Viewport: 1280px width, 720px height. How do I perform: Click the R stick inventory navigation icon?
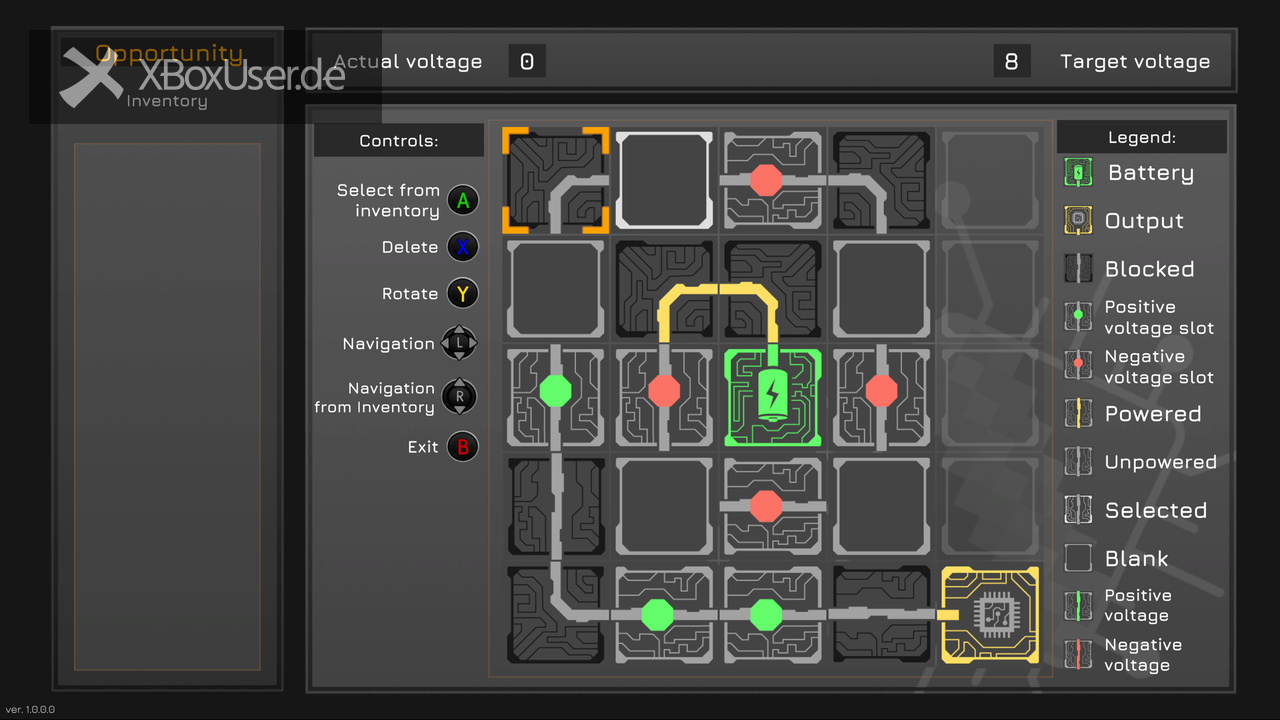459,397
